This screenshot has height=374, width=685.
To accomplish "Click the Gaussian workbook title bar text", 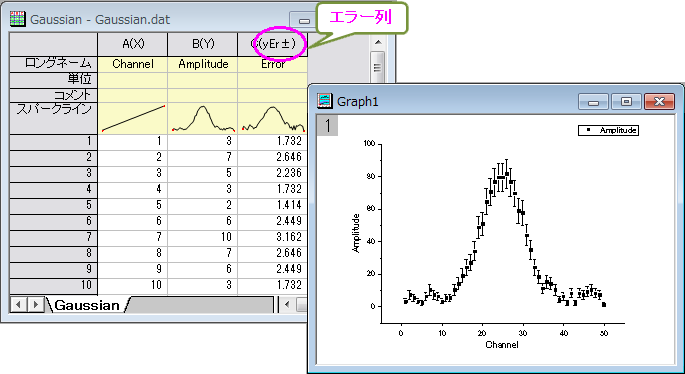I will coord(100,20).
